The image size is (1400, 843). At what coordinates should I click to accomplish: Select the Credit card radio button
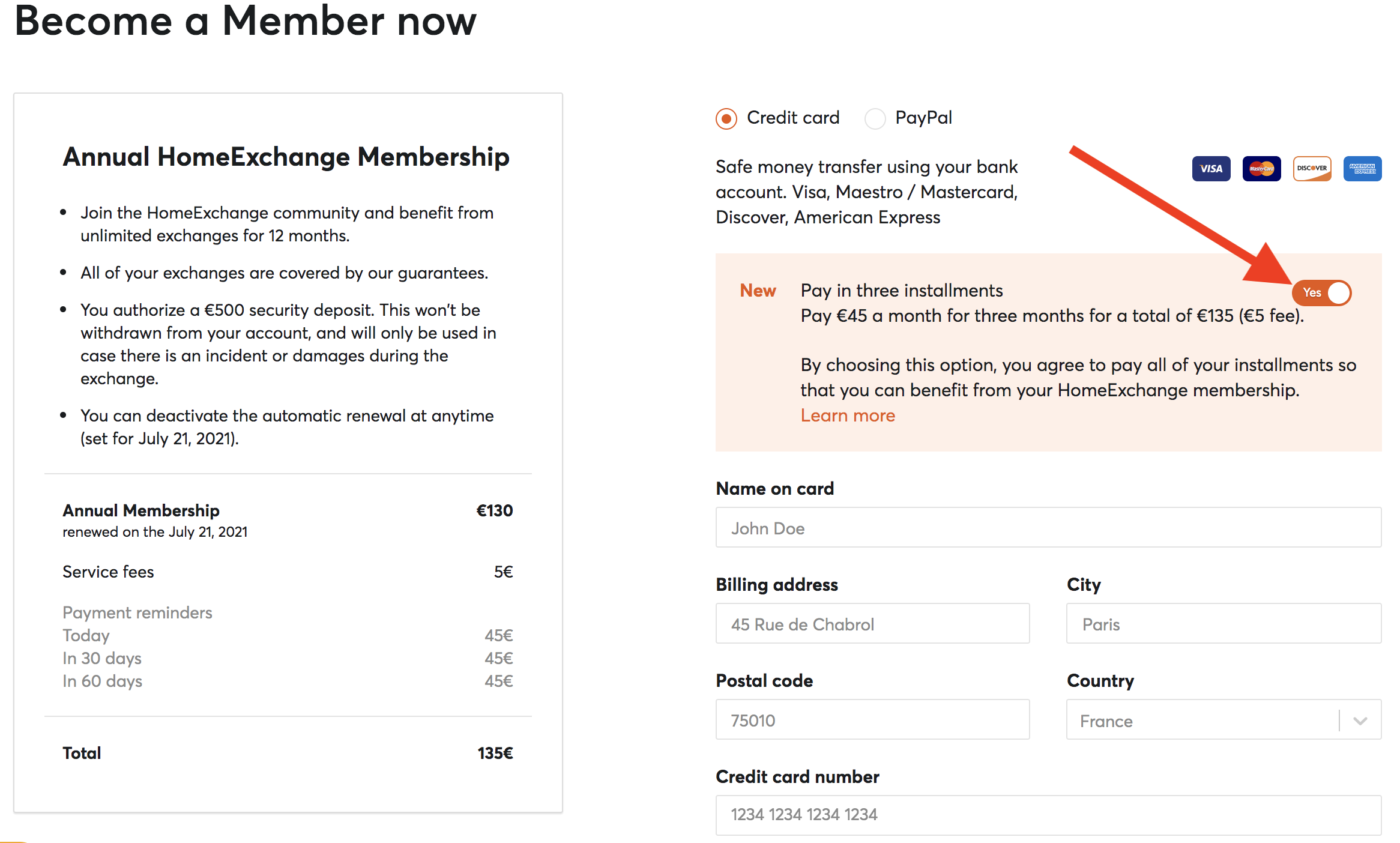(x=726, y=118)
